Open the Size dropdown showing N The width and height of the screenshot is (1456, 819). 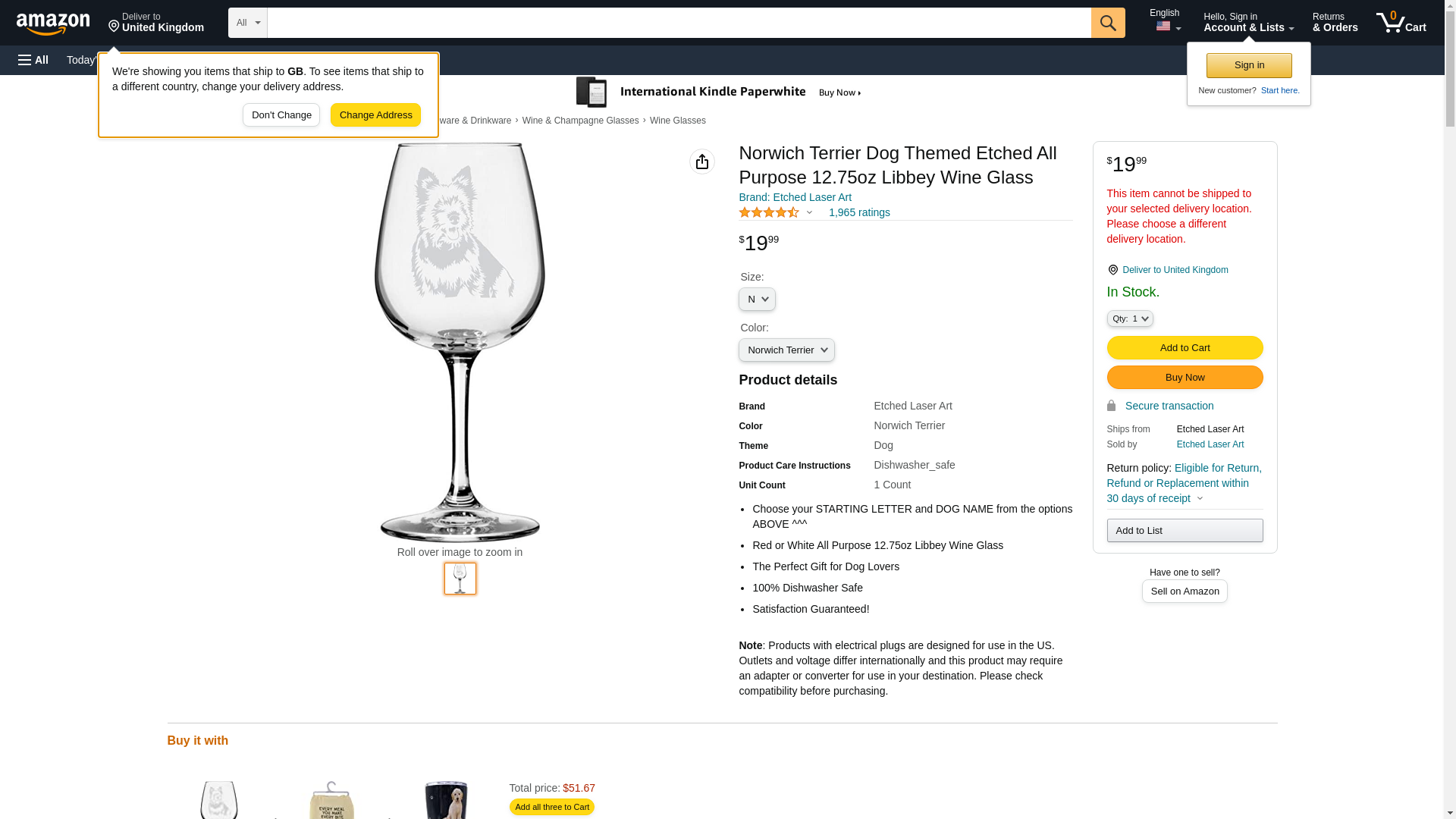tap(757, 300)
